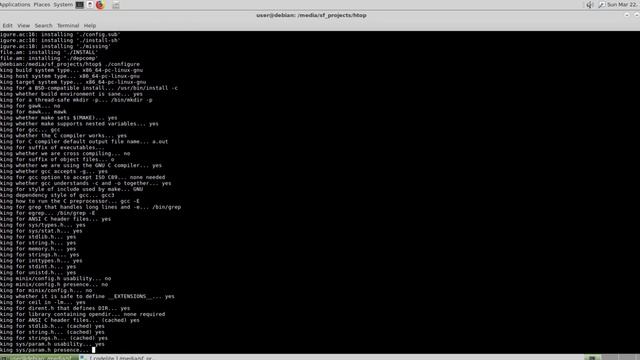Click the line ending with '/bin/grep'

click(91, 207)
